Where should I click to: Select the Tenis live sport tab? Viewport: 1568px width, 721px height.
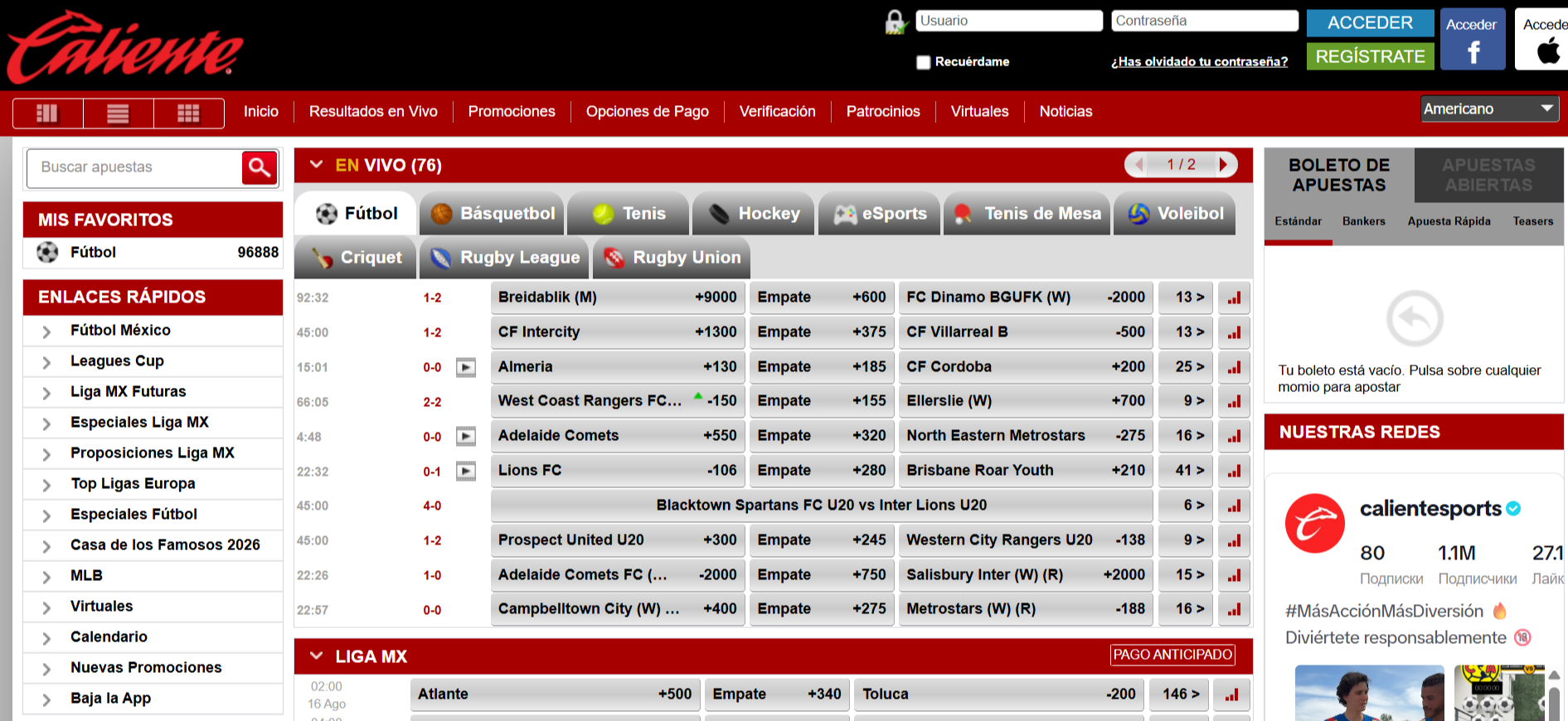[628, 214]
